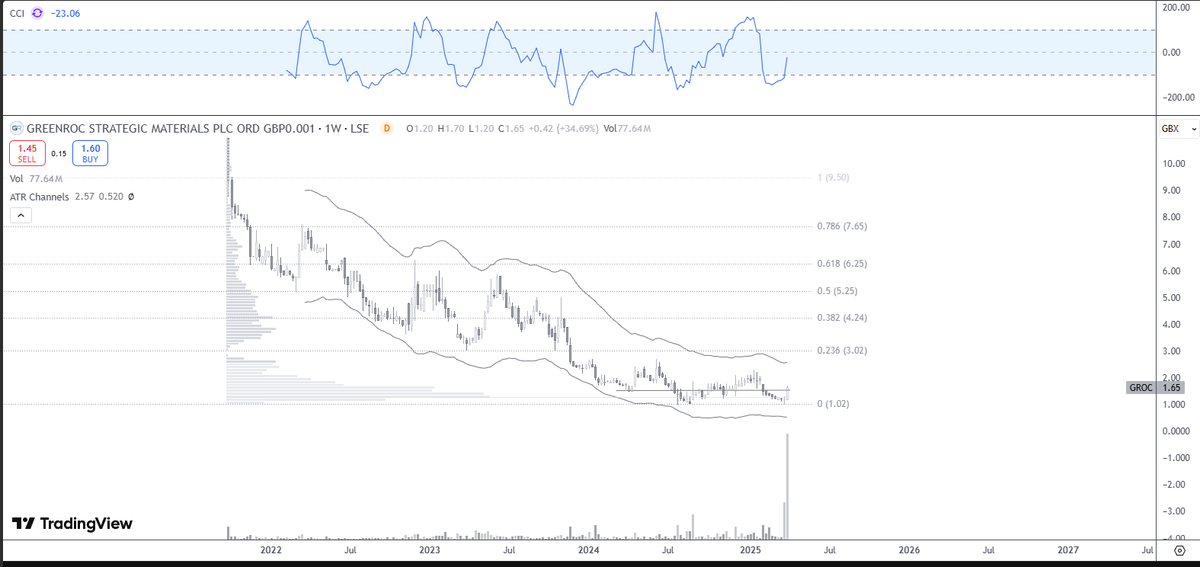
Task: Click the 2027 label on time axis
Action: (x=1068, y=550)
